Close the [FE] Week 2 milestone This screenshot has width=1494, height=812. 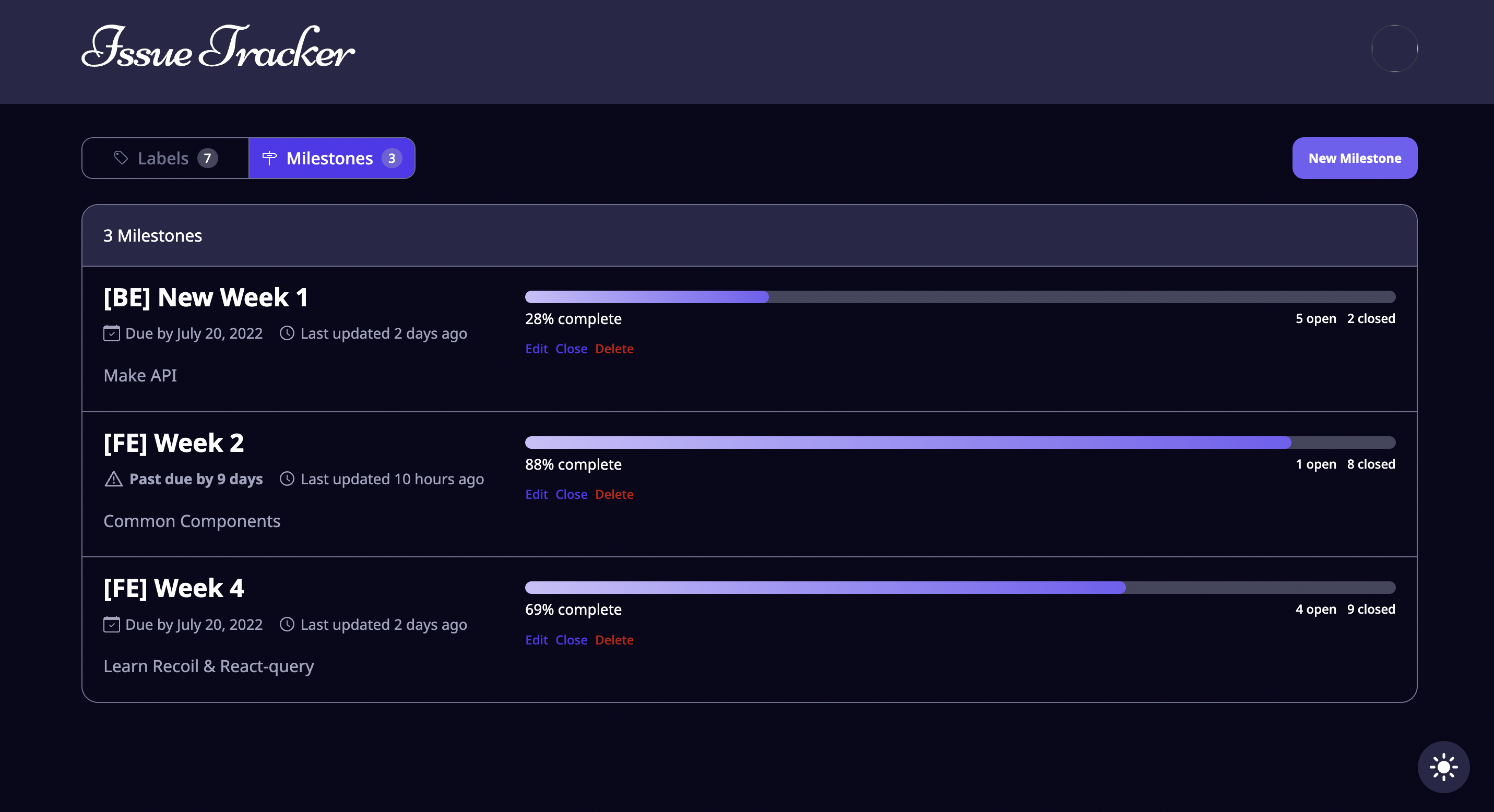(x=571, y=494)
